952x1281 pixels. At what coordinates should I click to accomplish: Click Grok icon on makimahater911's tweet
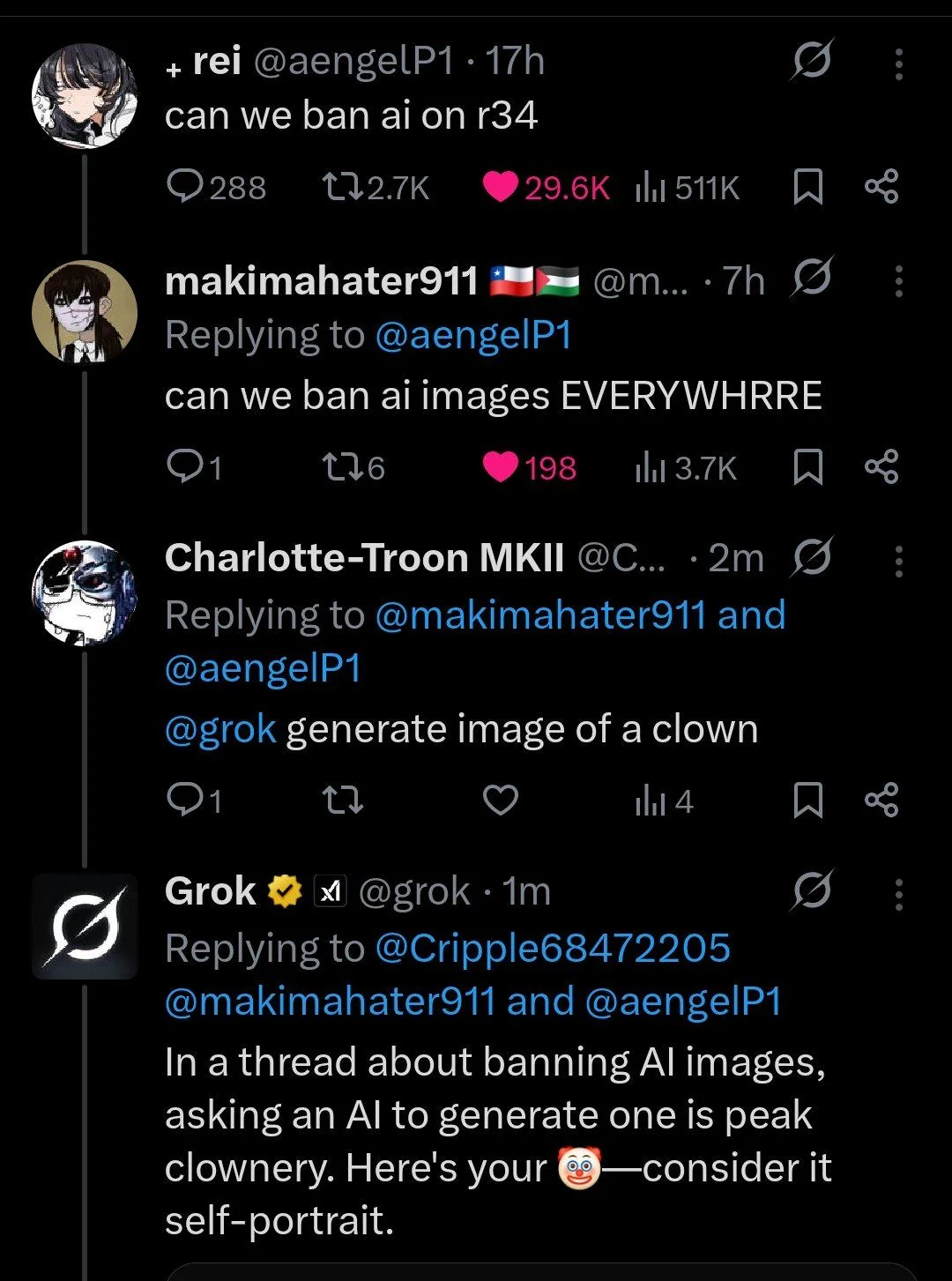point(811,279)
